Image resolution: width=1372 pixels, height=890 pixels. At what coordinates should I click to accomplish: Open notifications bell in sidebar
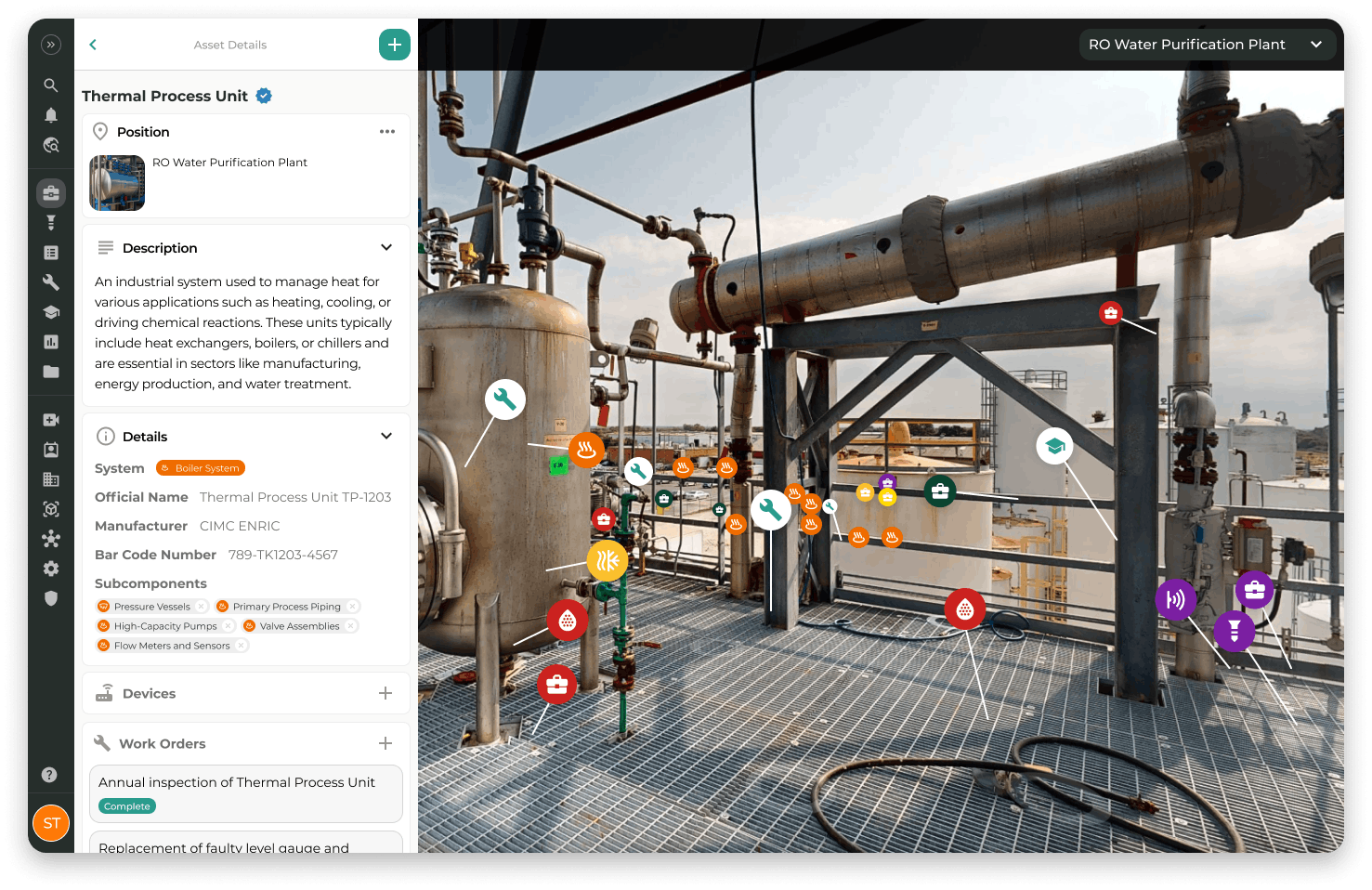[x=51, y=115]
